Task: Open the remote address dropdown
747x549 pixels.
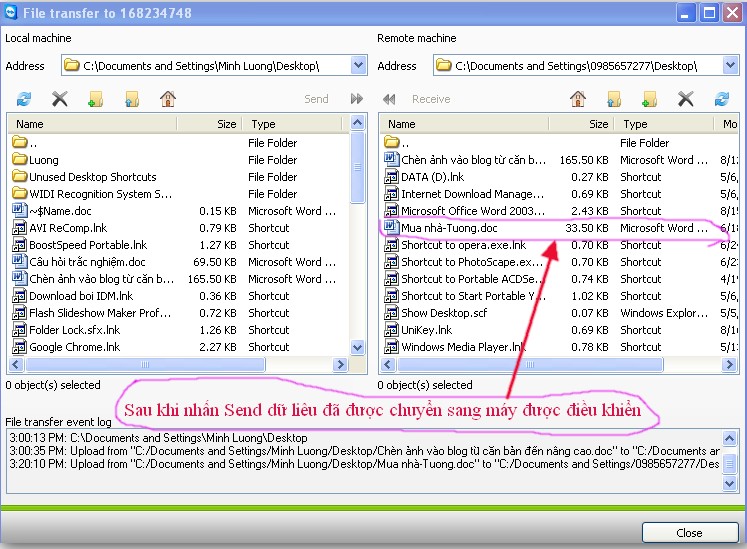Action: (730, 65)
